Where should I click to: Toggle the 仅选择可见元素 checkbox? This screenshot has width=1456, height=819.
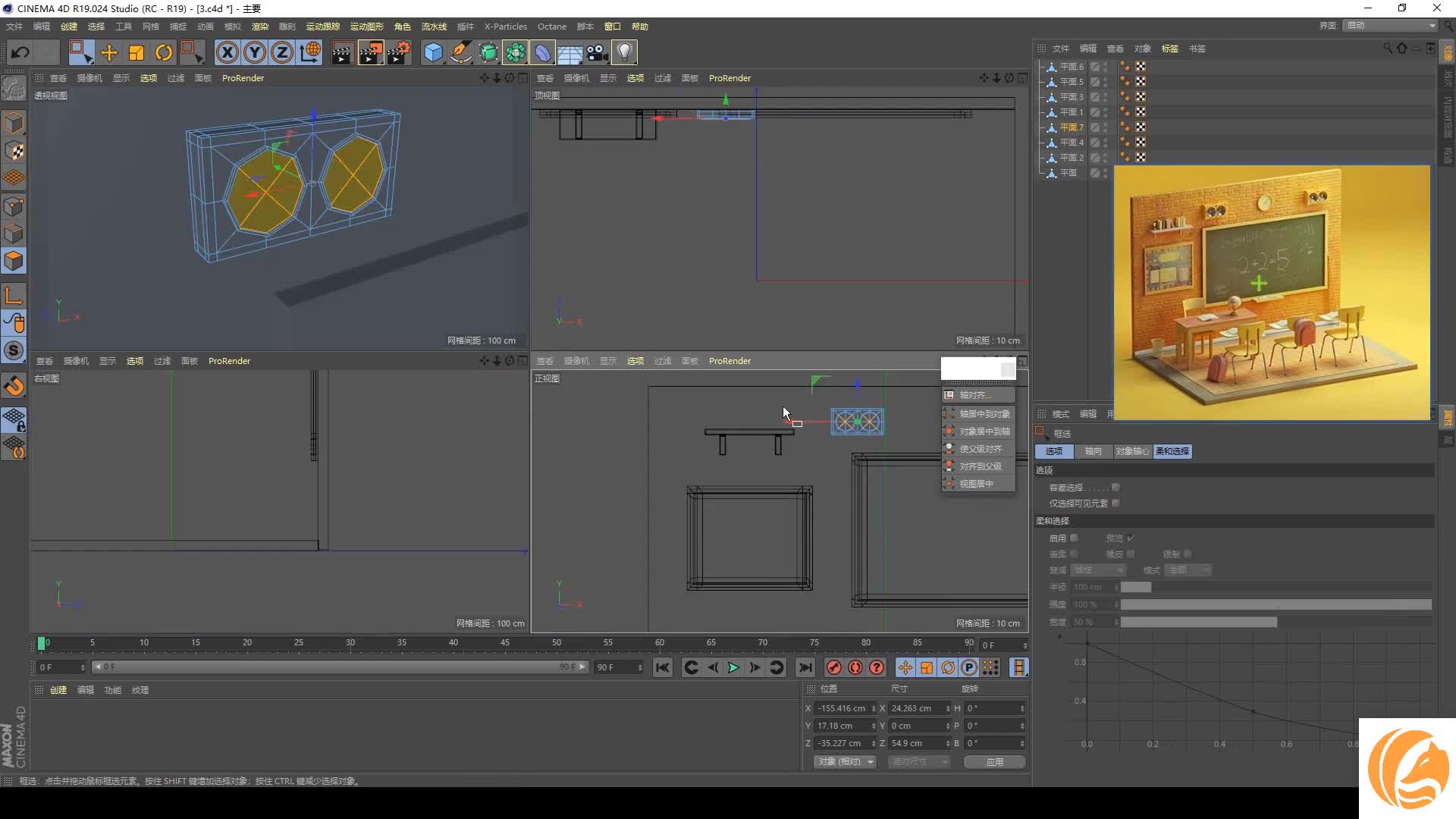(x=1116, y=503)
